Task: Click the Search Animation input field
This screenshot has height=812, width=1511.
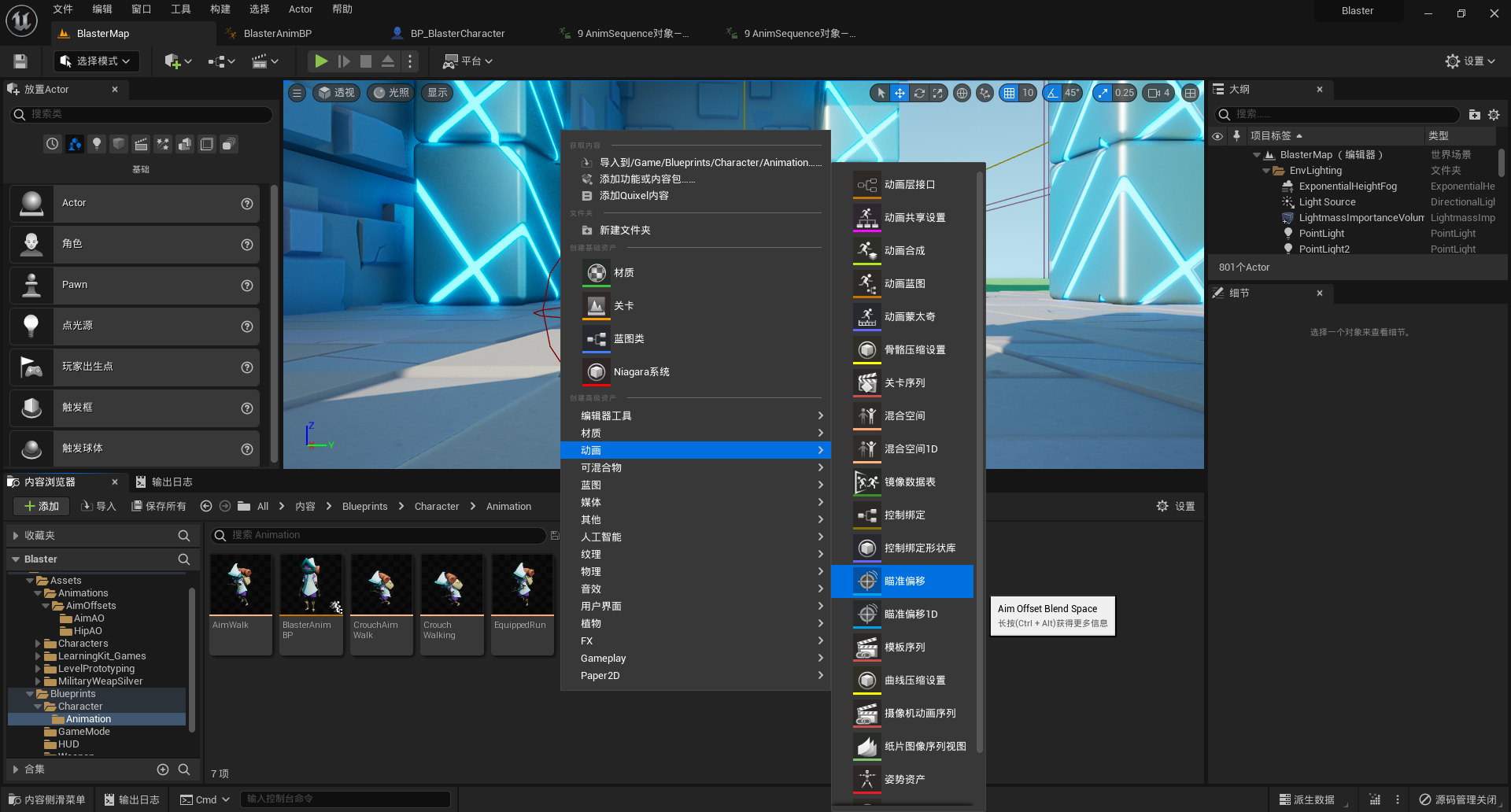Action: click(x=379, y=535)
